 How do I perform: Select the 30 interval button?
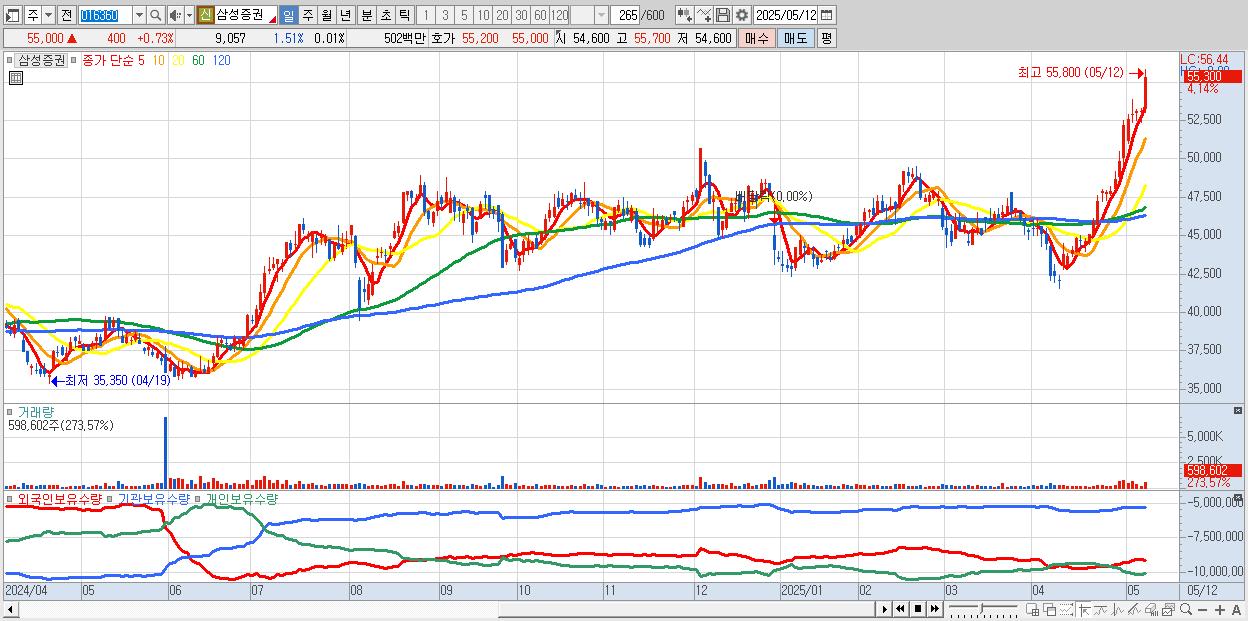pyautogui.click(x=521, y=15)
